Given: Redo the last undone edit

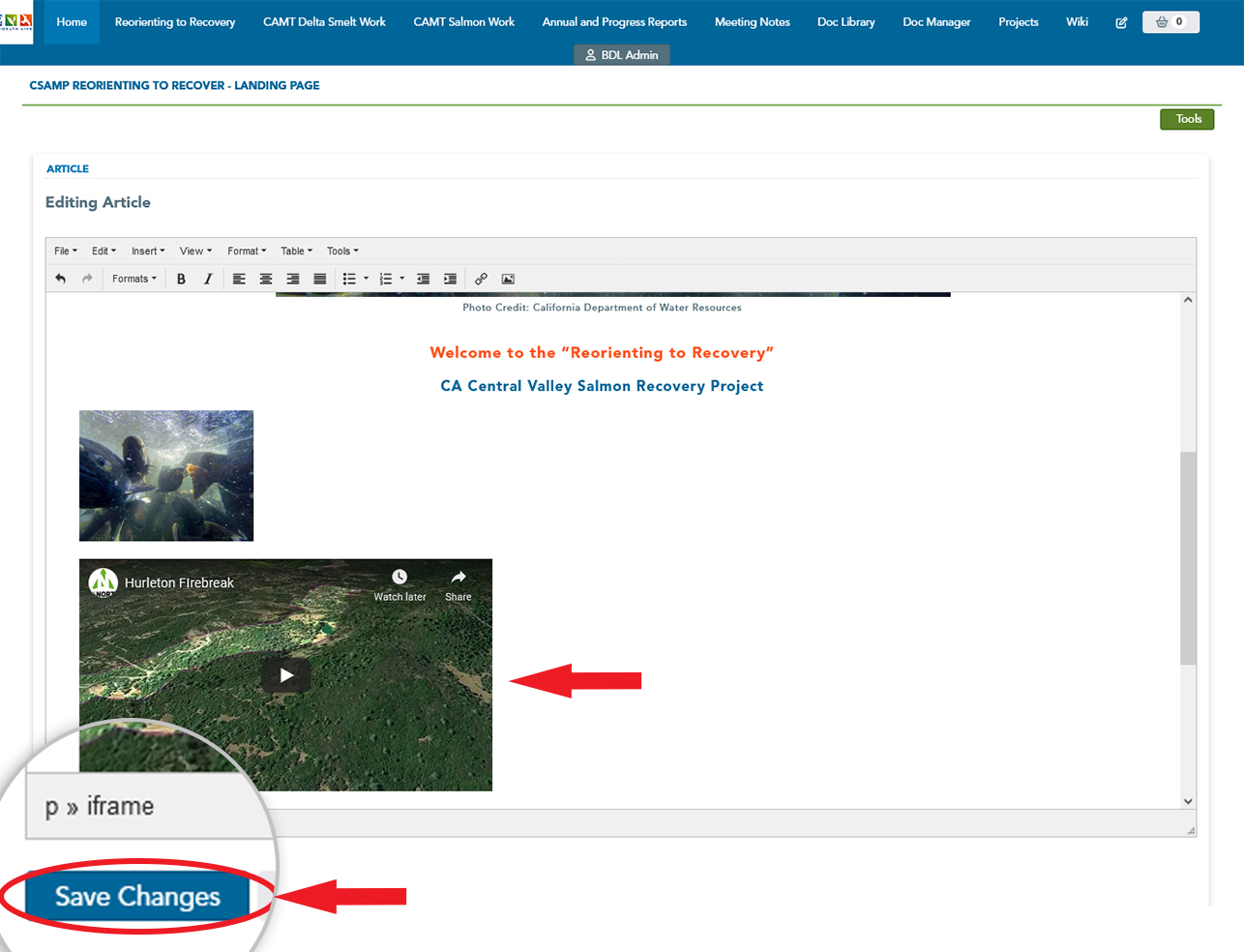Looking at the screenshot, I should (87, 279).
